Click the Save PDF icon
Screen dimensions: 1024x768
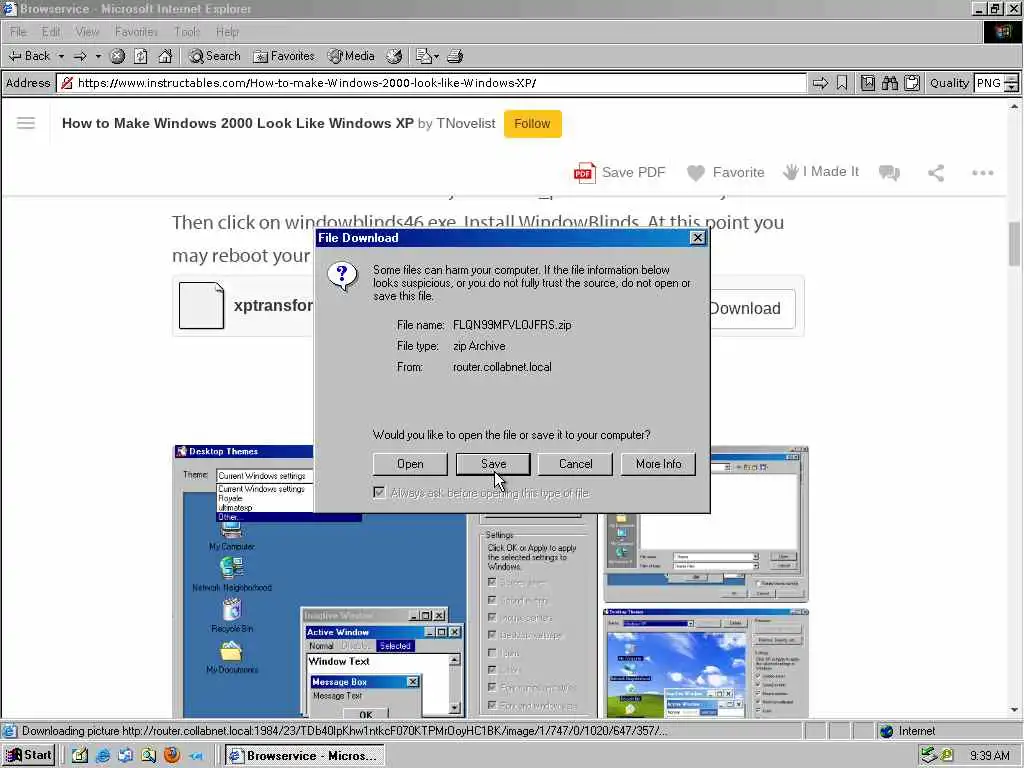[584, 172]
